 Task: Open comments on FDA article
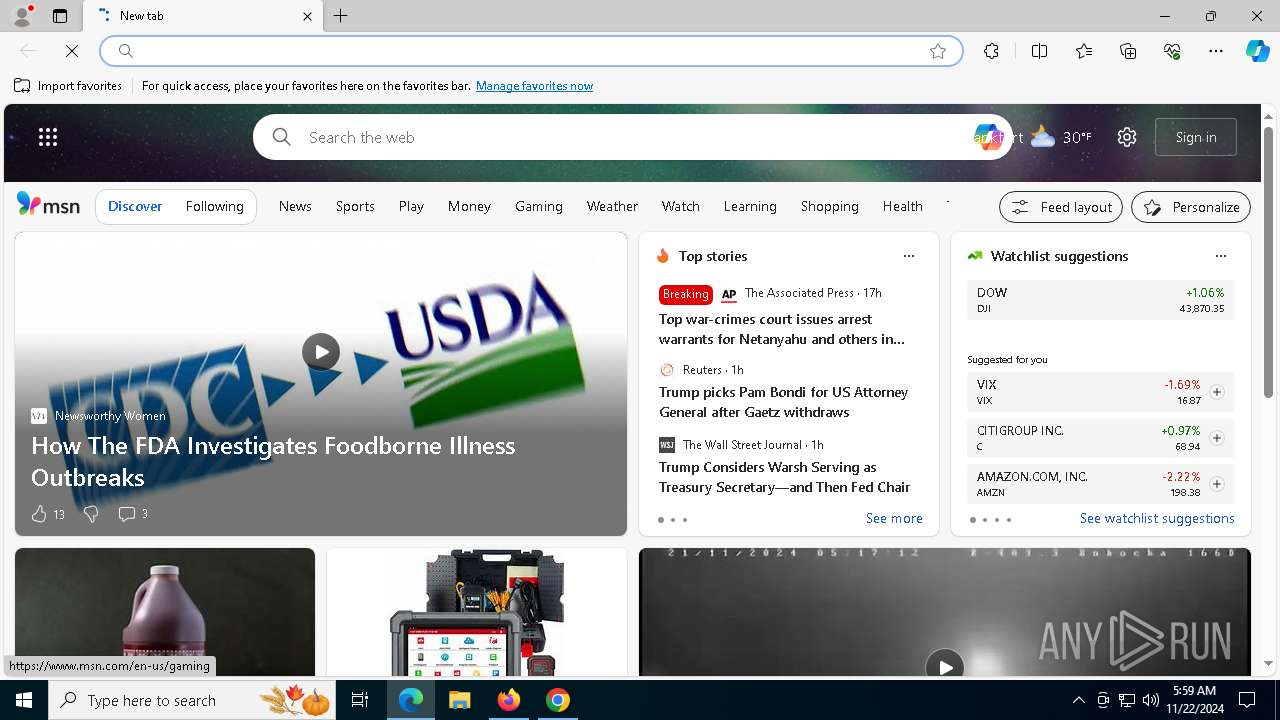pyautogui.click(x=133, y=514)
